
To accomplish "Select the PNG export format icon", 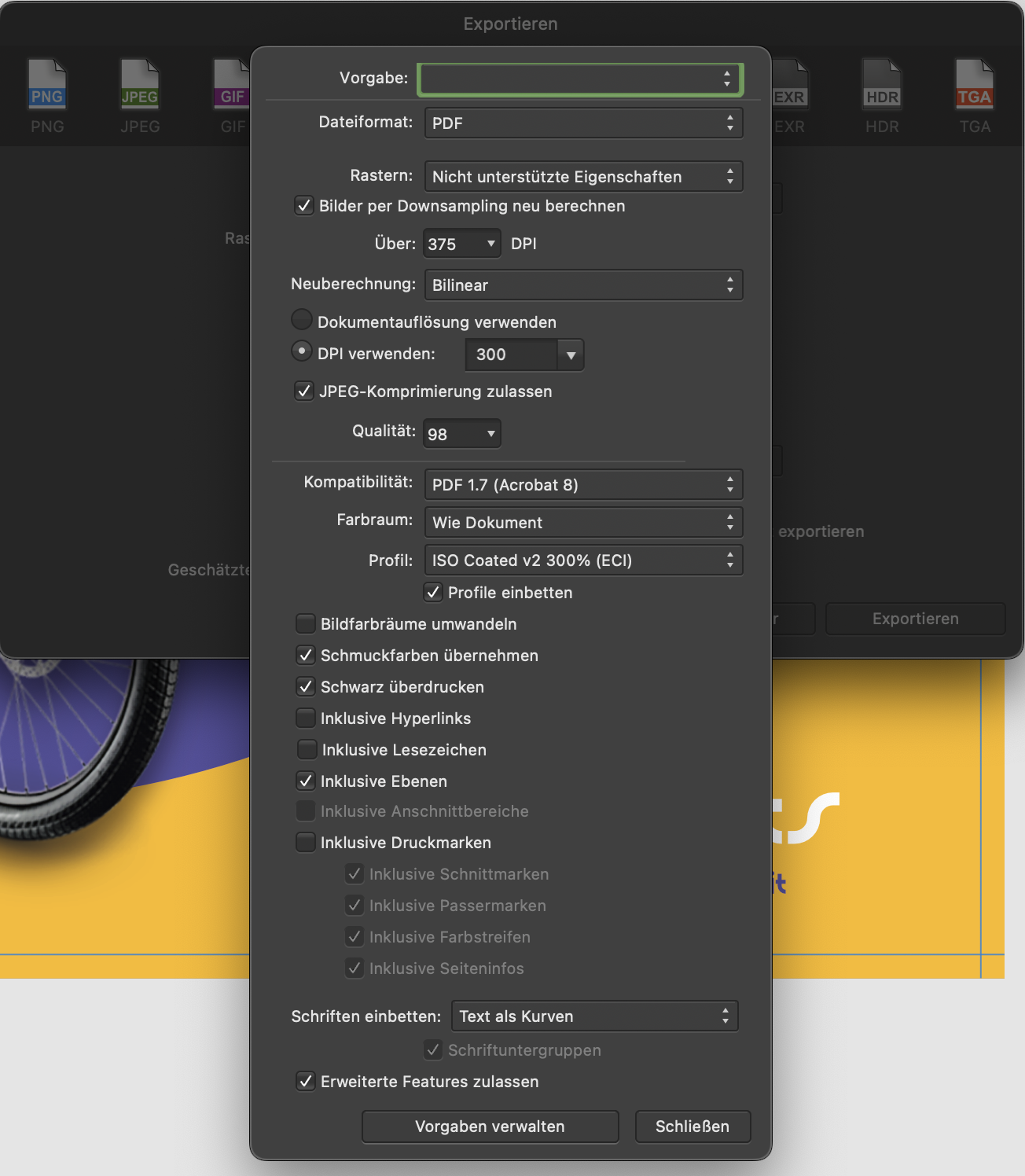I will point(47,85).
